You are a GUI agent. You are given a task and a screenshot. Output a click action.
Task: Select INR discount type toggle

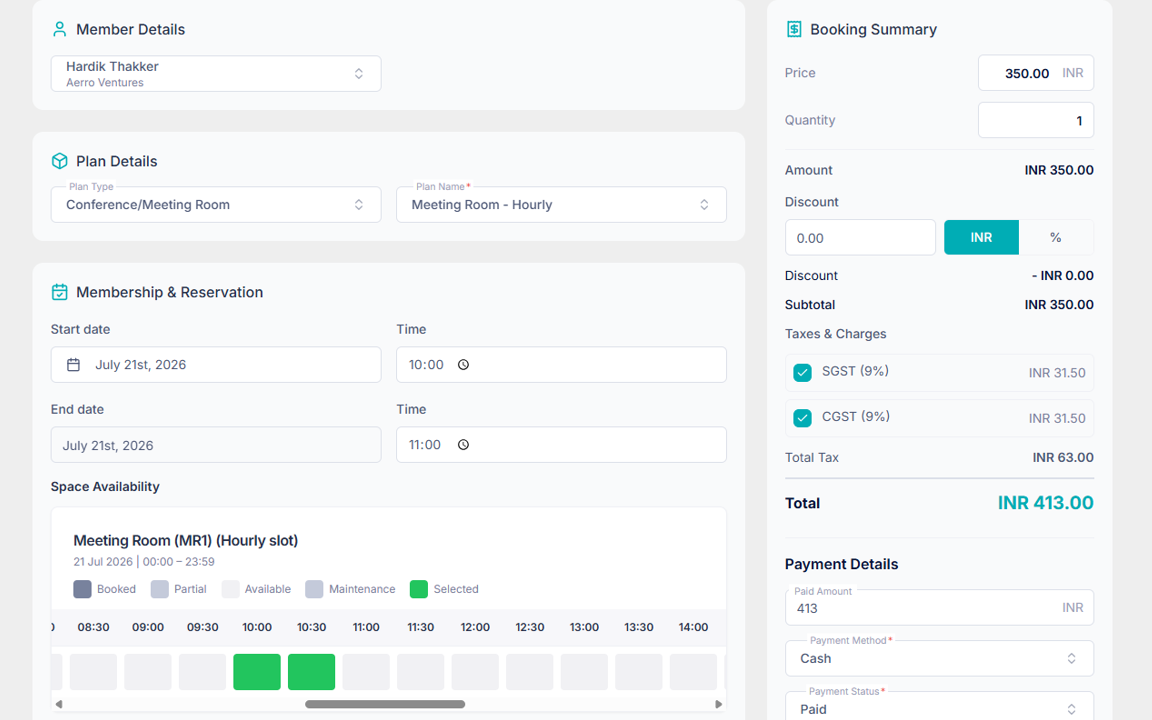coord(981,237)
